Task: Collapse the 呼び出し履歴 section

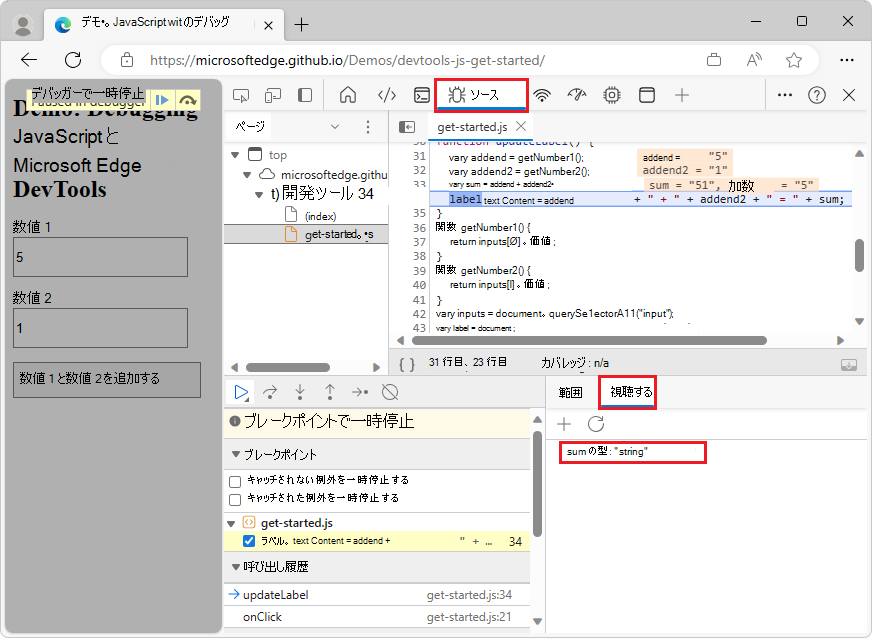Action: [236, 567]
